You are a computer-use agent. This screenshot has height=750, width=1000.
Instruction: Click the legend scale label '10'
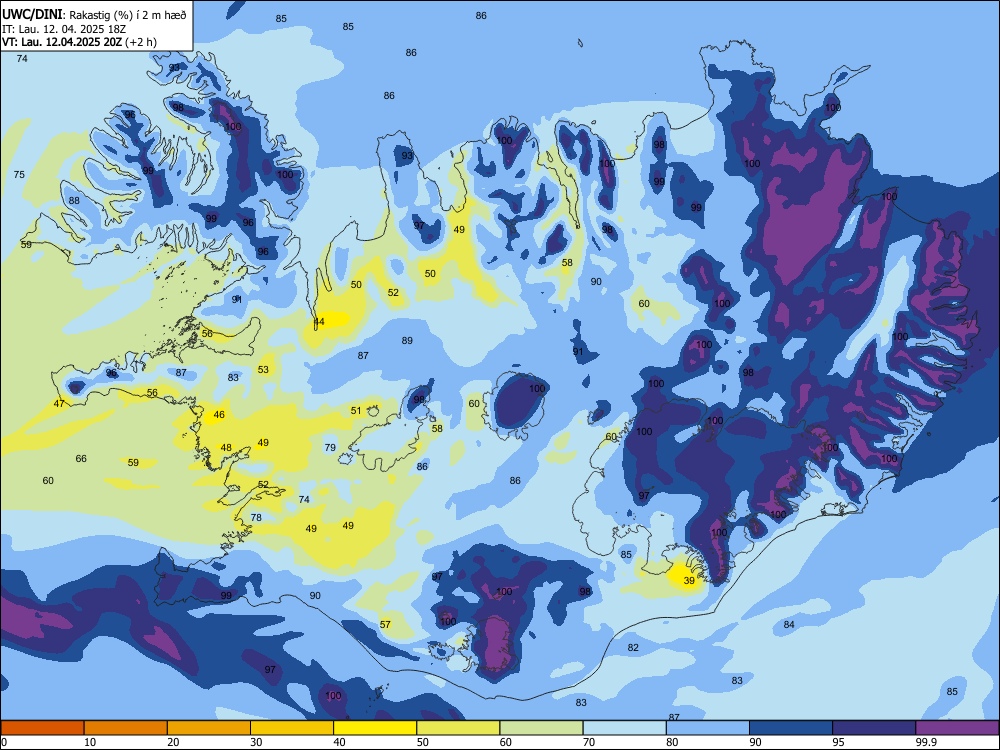(x=90, y=742)
